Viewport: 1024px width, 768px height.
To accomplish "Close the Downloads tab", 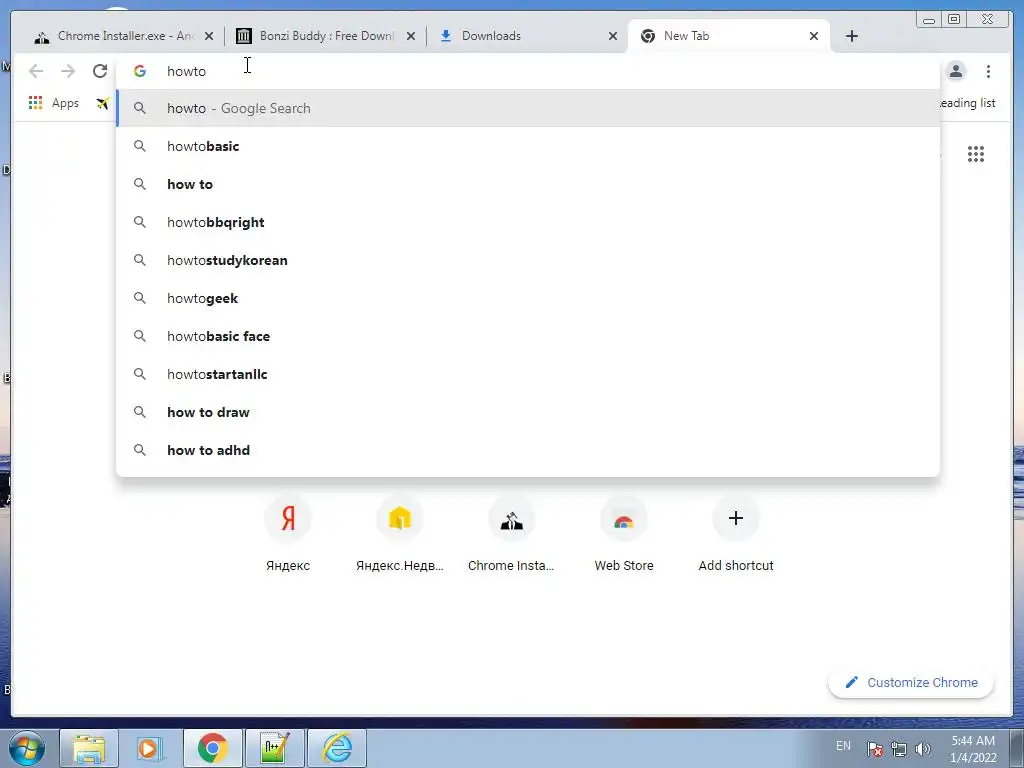I will tap(613, 36).
